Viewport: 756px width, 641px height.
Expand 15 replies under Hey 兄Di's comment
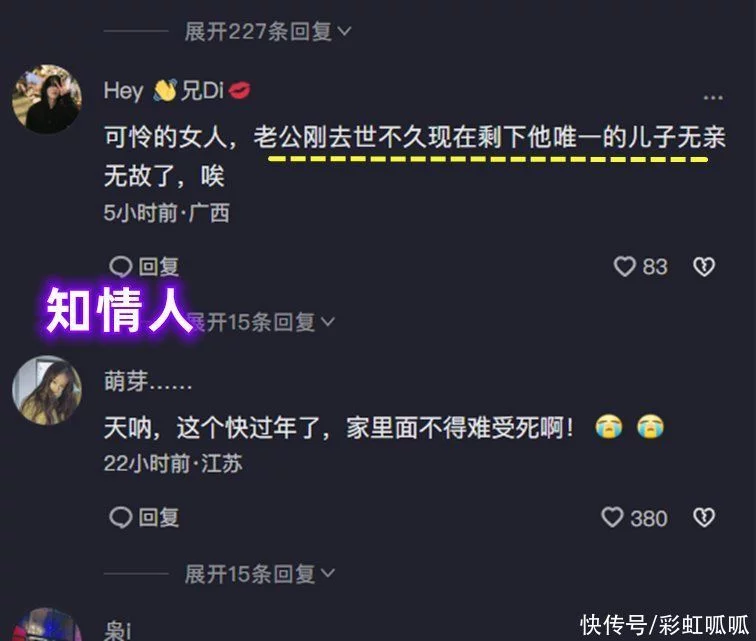pyautogui.click(x=260, y=322)
